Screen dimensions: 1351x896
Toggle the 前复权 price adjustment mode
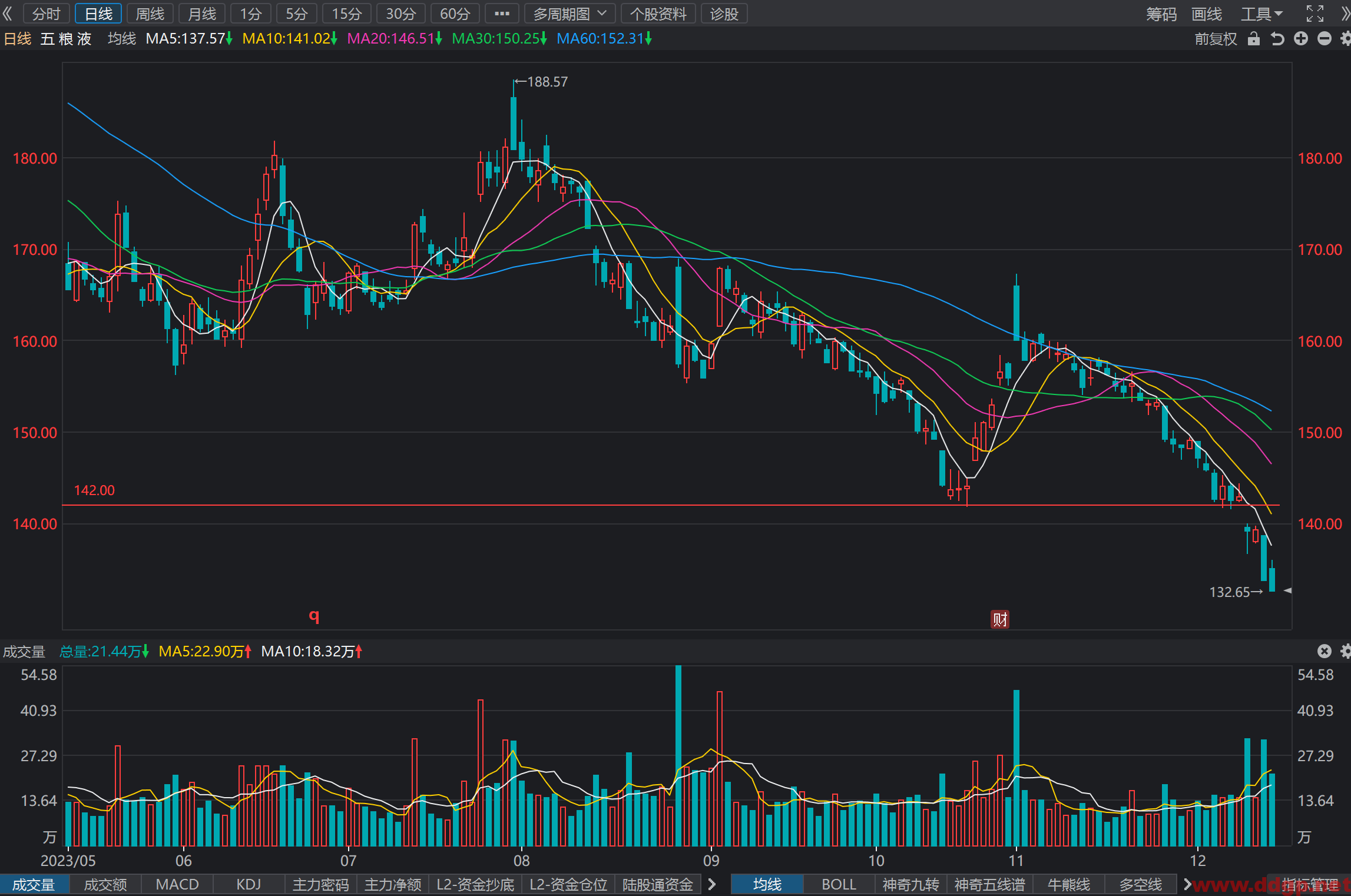[1216, 39]
